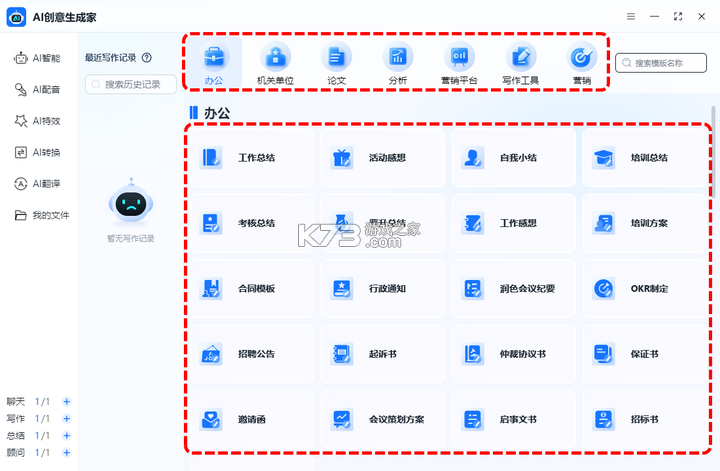Add 总结 quota with plus button
This screenshot has height=471, width=720.
67,436
